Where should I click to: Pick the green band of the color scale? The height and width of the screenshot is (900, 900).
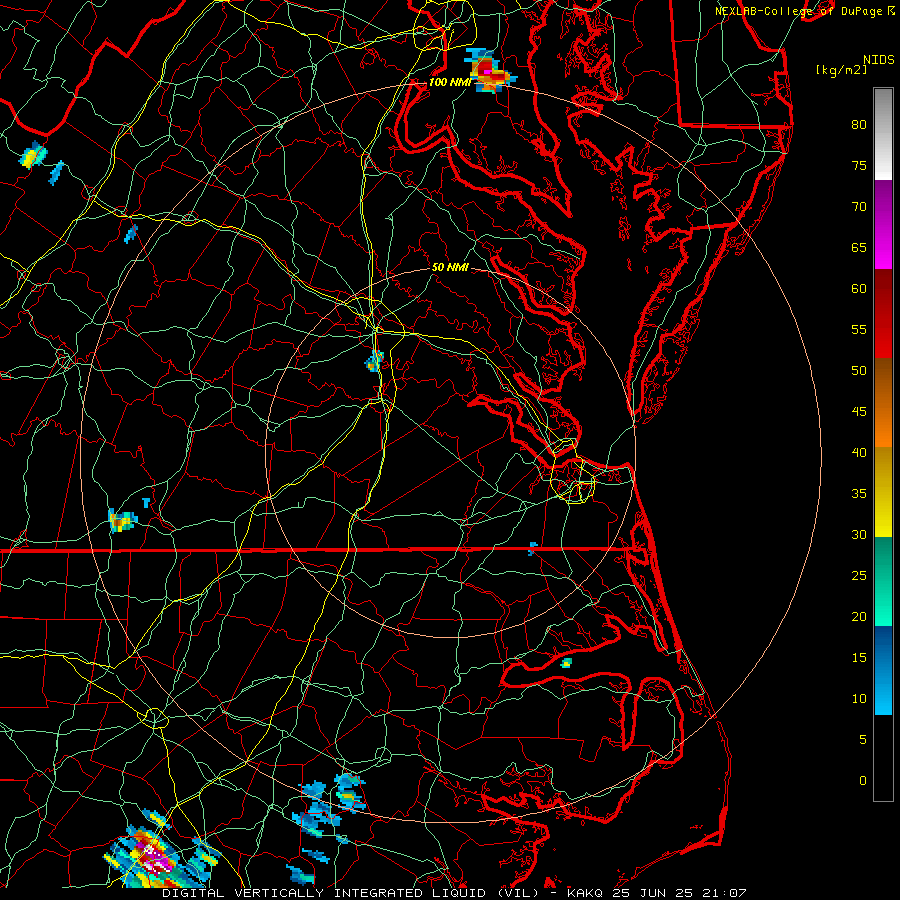pos(883,581)
